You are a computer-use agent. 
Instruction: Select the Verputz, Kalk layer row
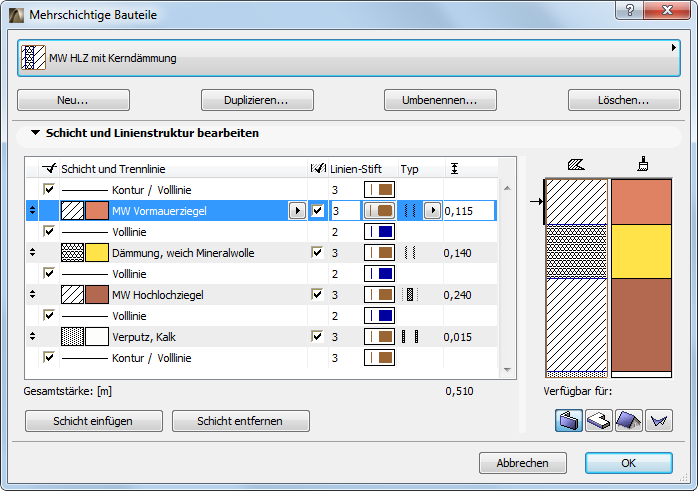click(x=262, y=337)
